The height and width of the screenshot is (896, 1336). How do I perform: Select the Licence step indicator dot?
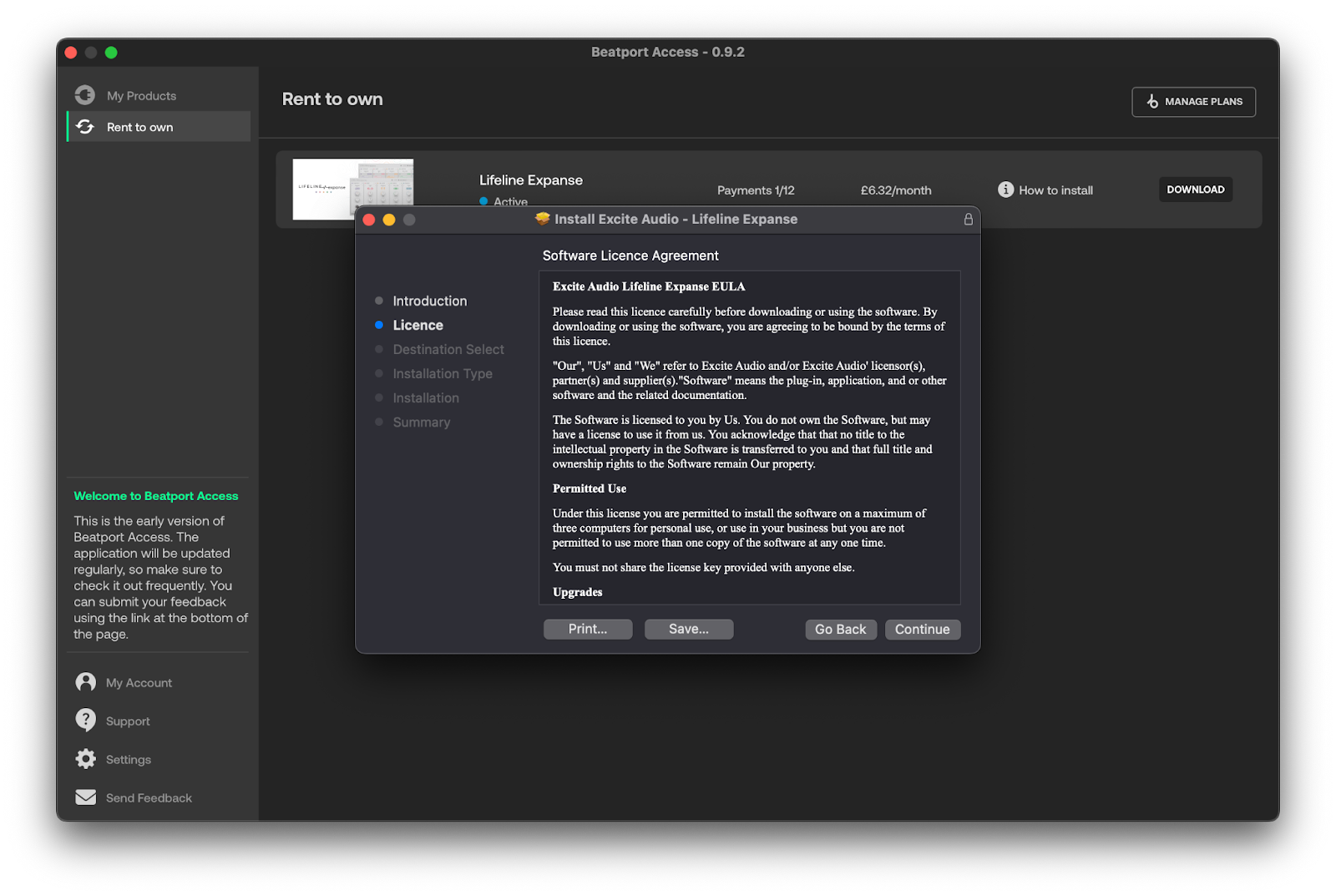[380, 325]
